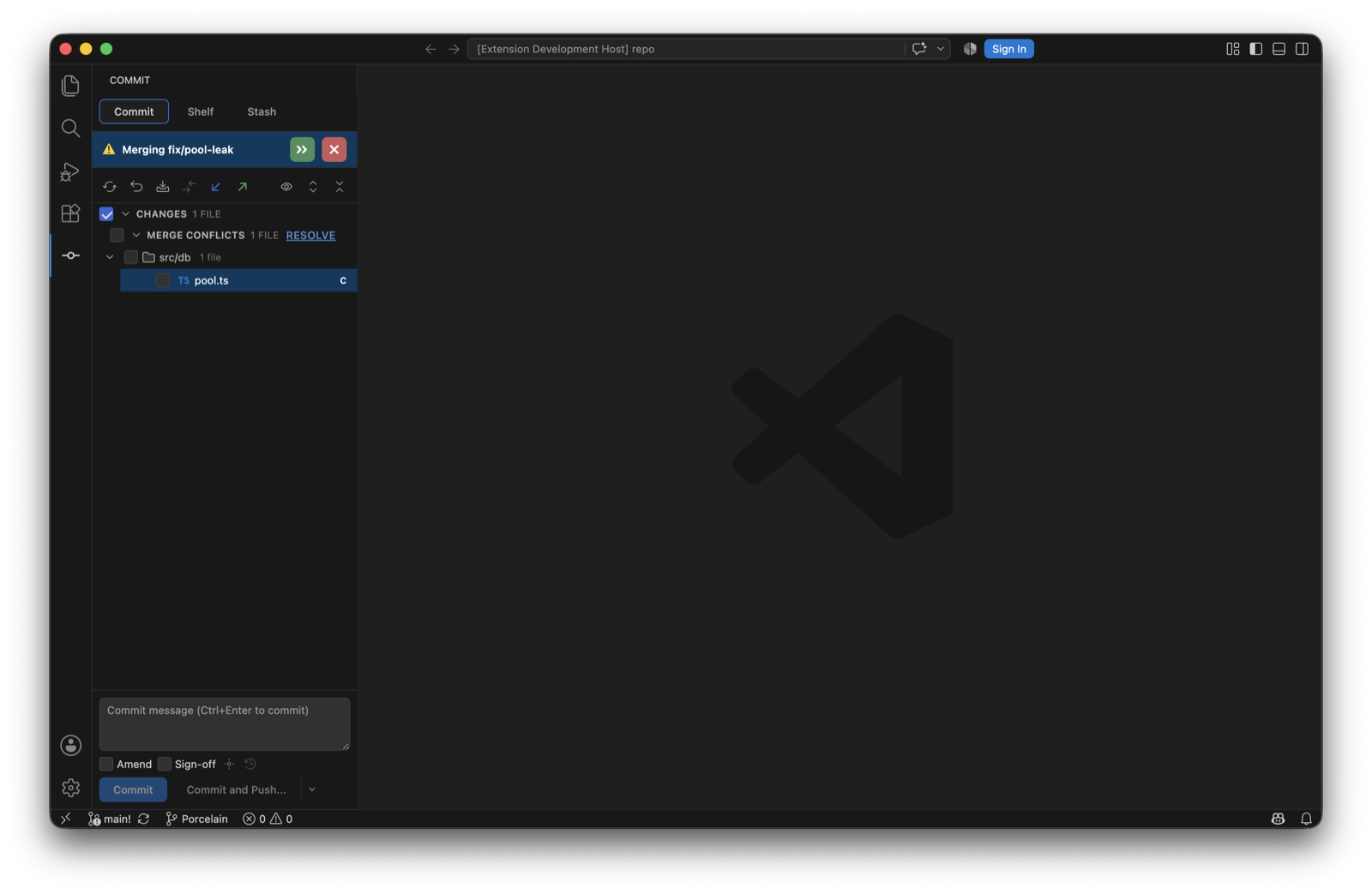Enable the Amend checkbox

pyautogui.click(x=106, y=764)
